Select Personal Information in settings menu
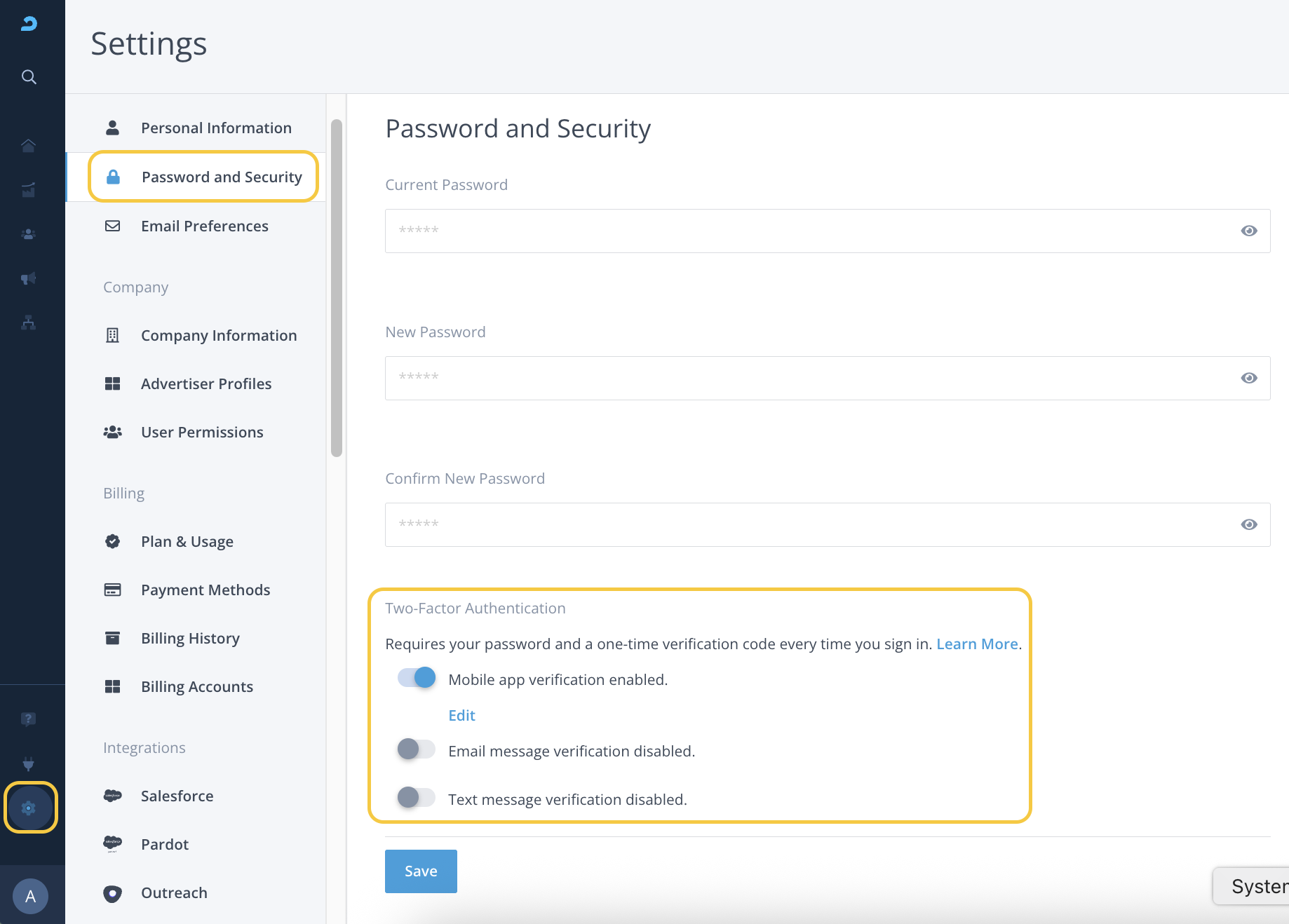Viewport: 1289px width, 924px height. click(215, 128)
